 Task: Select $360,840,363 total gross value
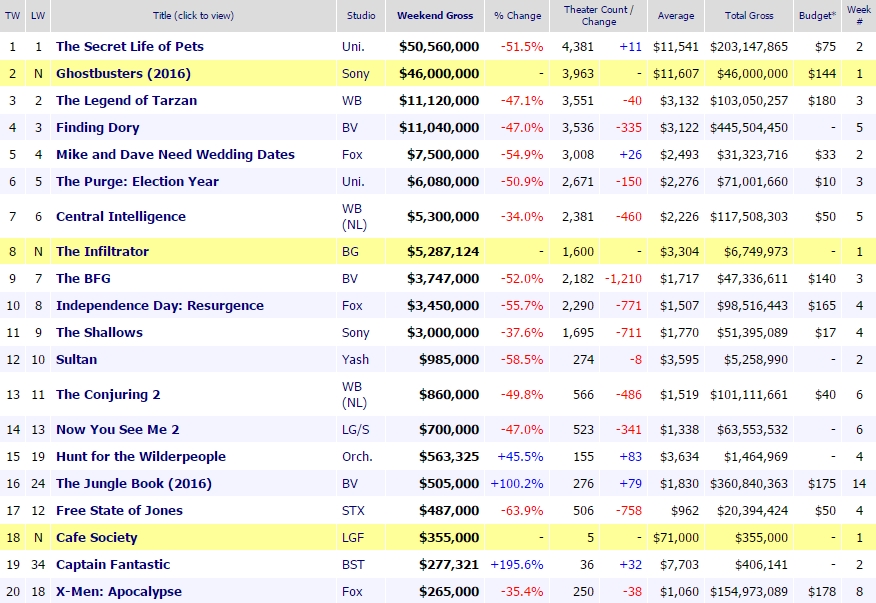pos(749,483)
